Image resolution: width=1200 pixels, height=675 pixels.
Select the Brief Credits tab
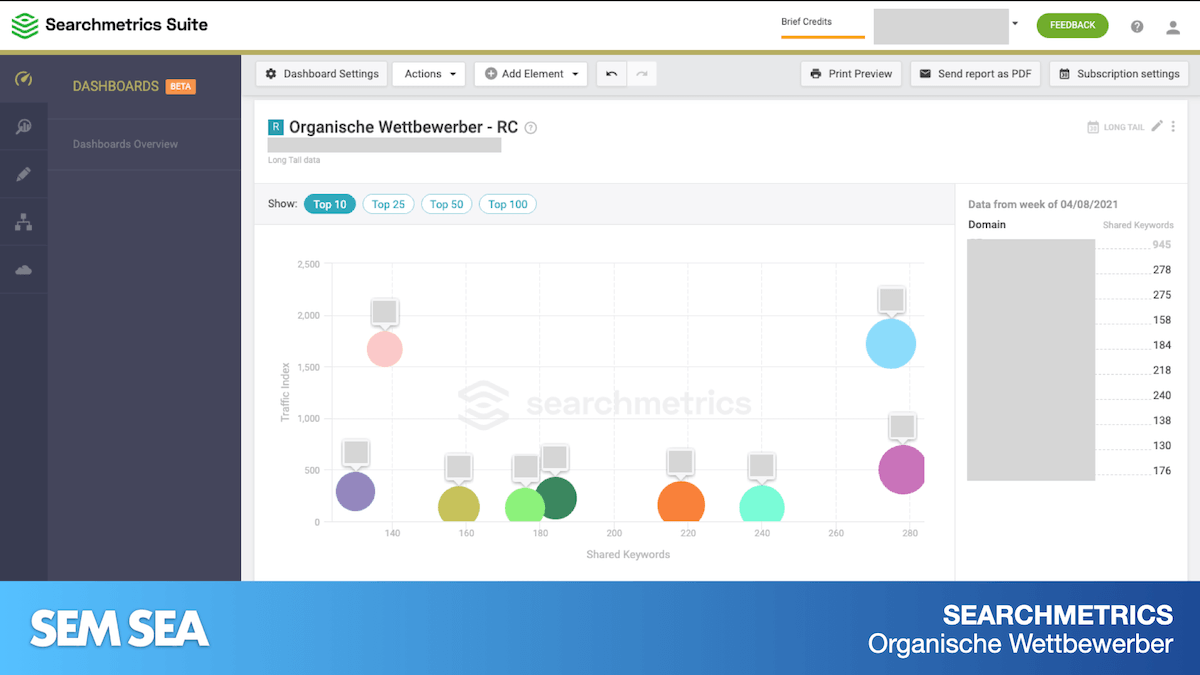coord(806,22)
